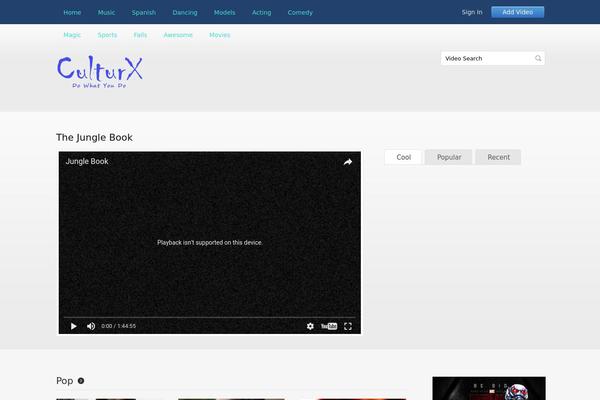Viewport: 600px width, 400px height.
Task: Open the Acting category
Action: (x=261, y=13)
